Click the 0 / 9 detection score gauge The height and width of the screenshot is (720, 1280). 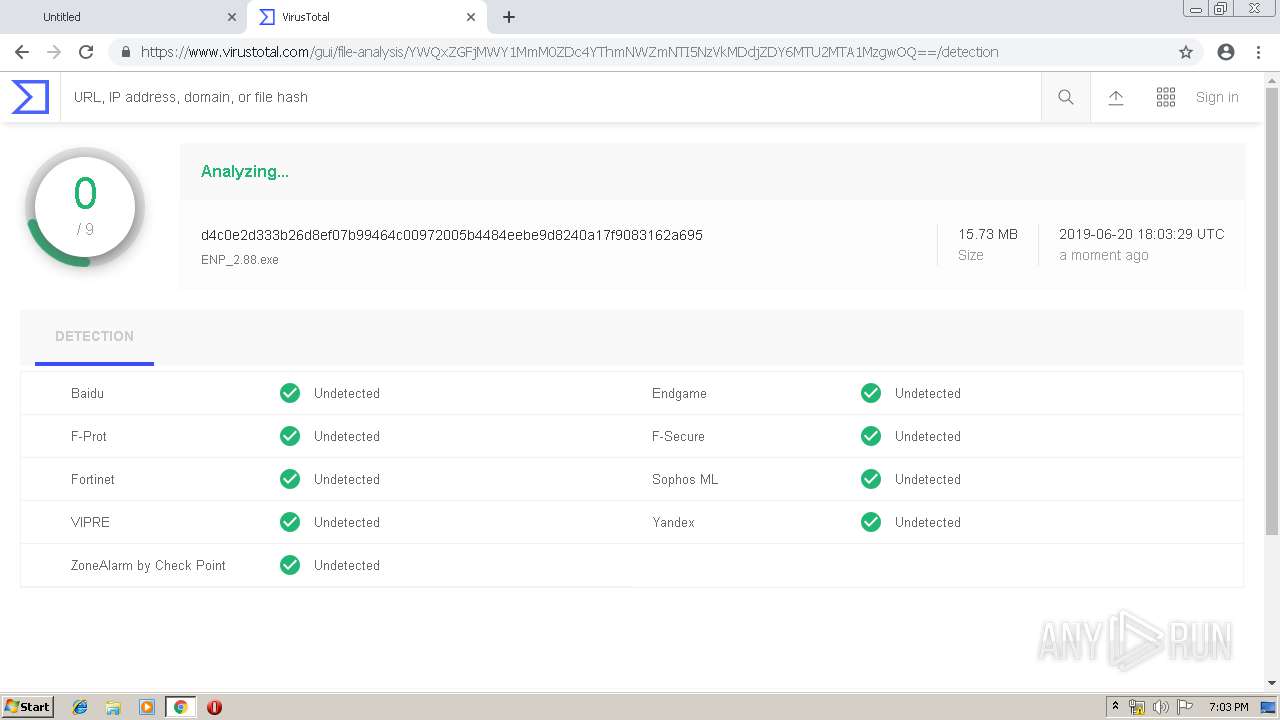[85, 207]
